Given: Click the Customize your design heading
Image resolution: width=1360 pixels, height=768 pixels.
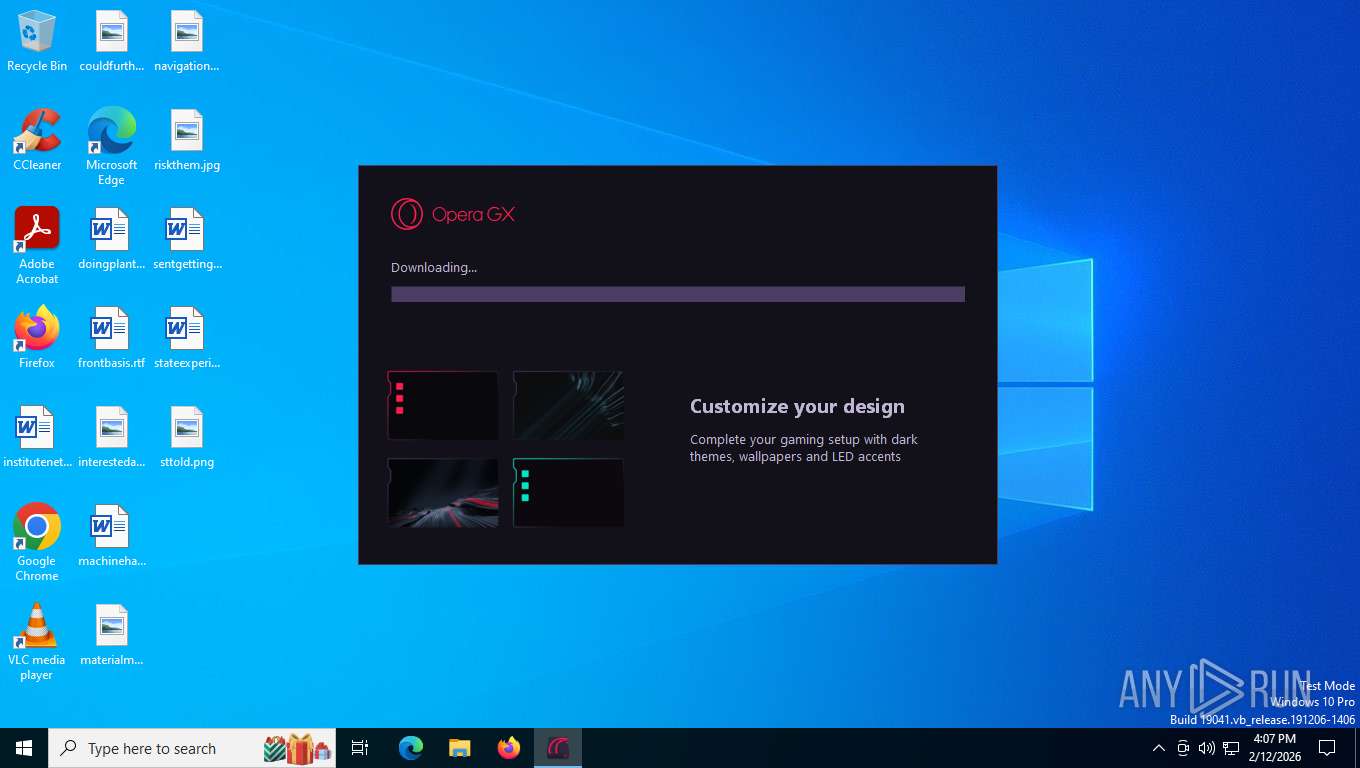Looking at the screenshot, I should point(797,407).
